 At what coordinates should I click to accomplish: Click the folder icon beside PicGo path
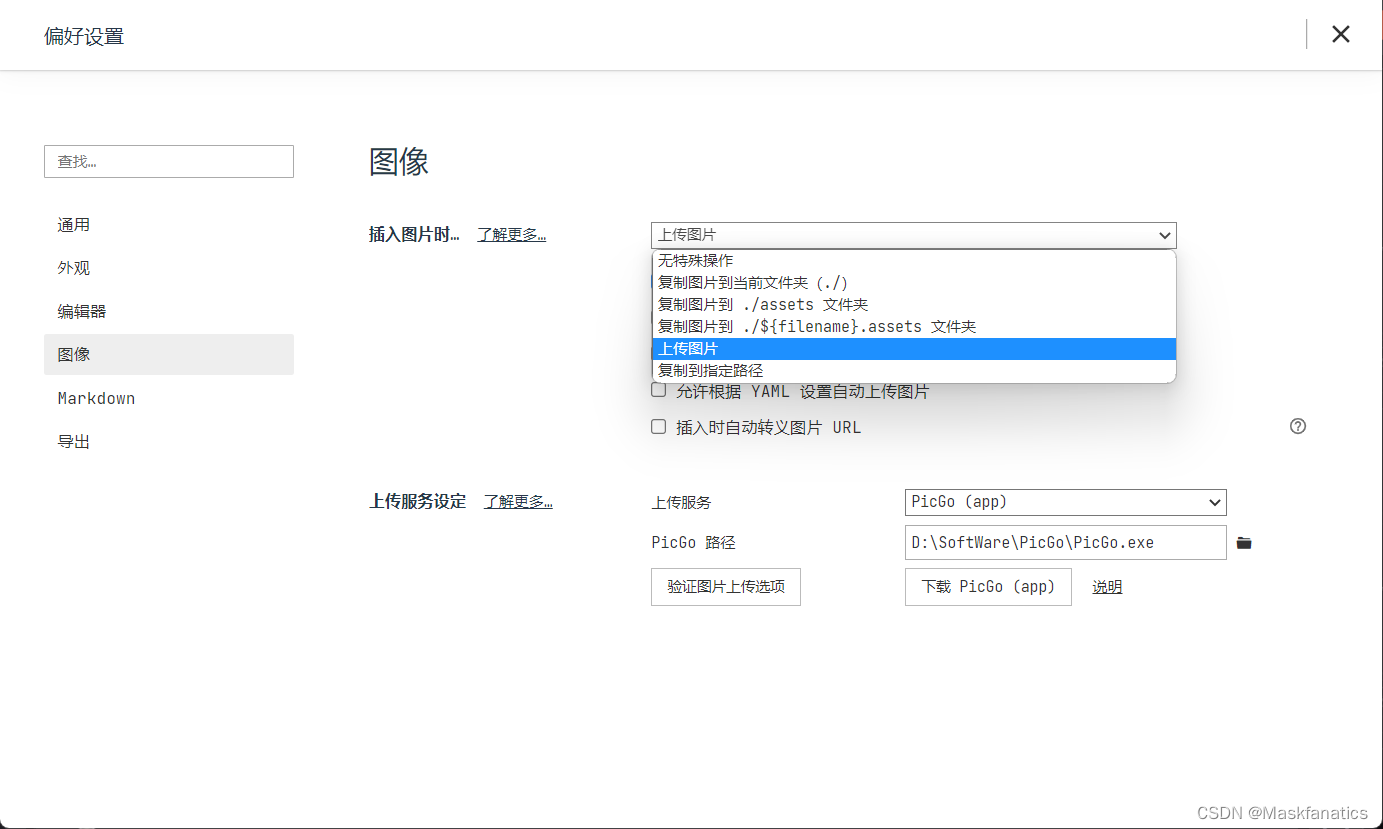pos(1244,543)
